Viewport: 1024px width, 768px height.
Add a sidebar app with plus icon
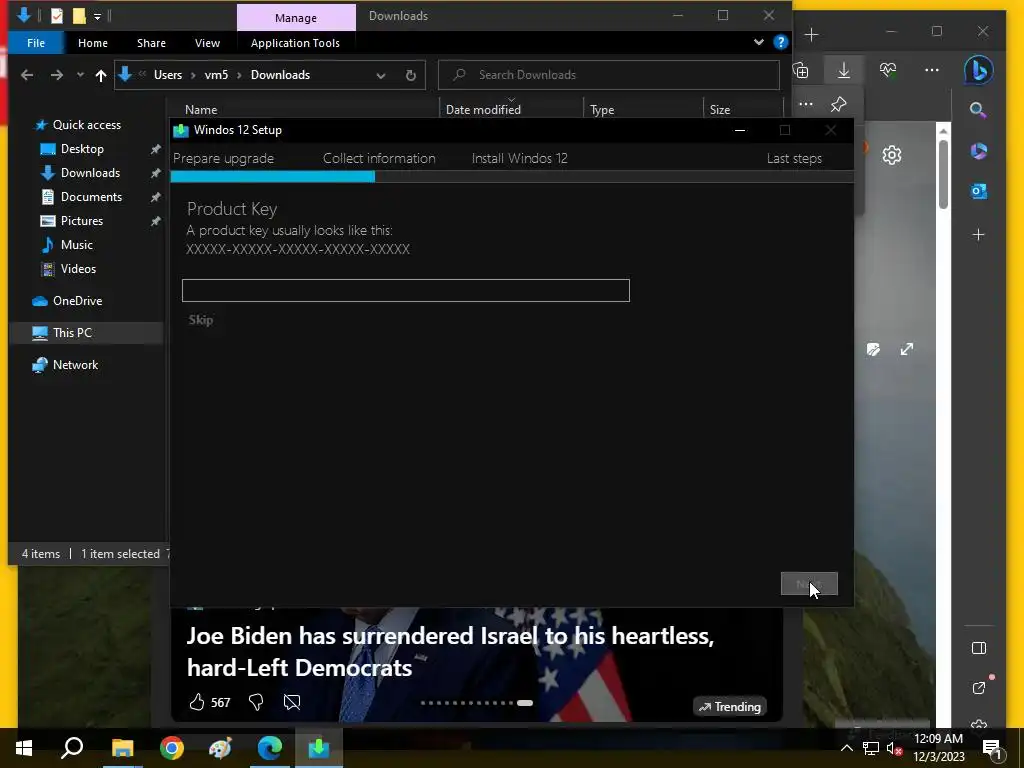pyautogui.click(x=978, y=234)
